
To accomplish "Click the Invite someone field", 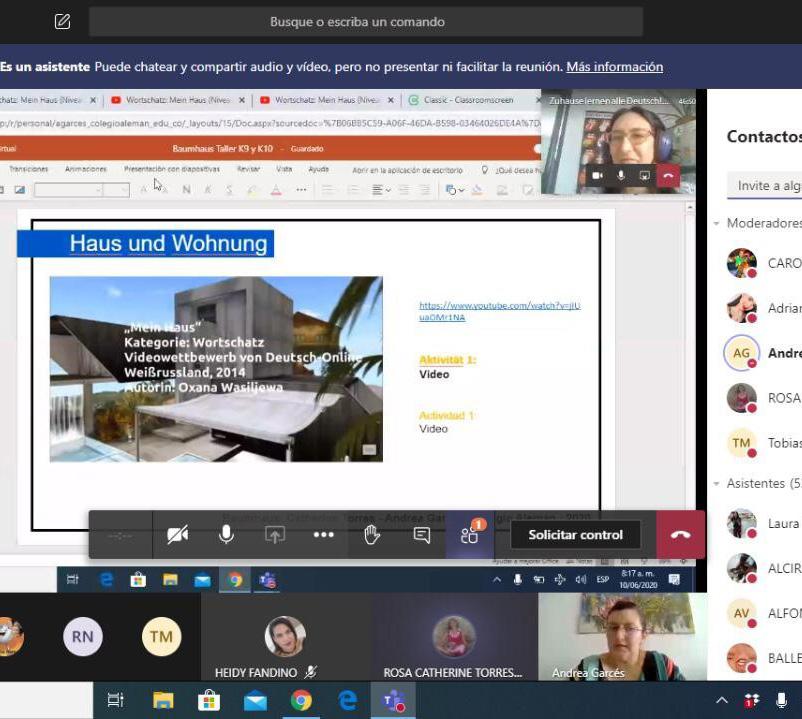I will click(764, 186).
